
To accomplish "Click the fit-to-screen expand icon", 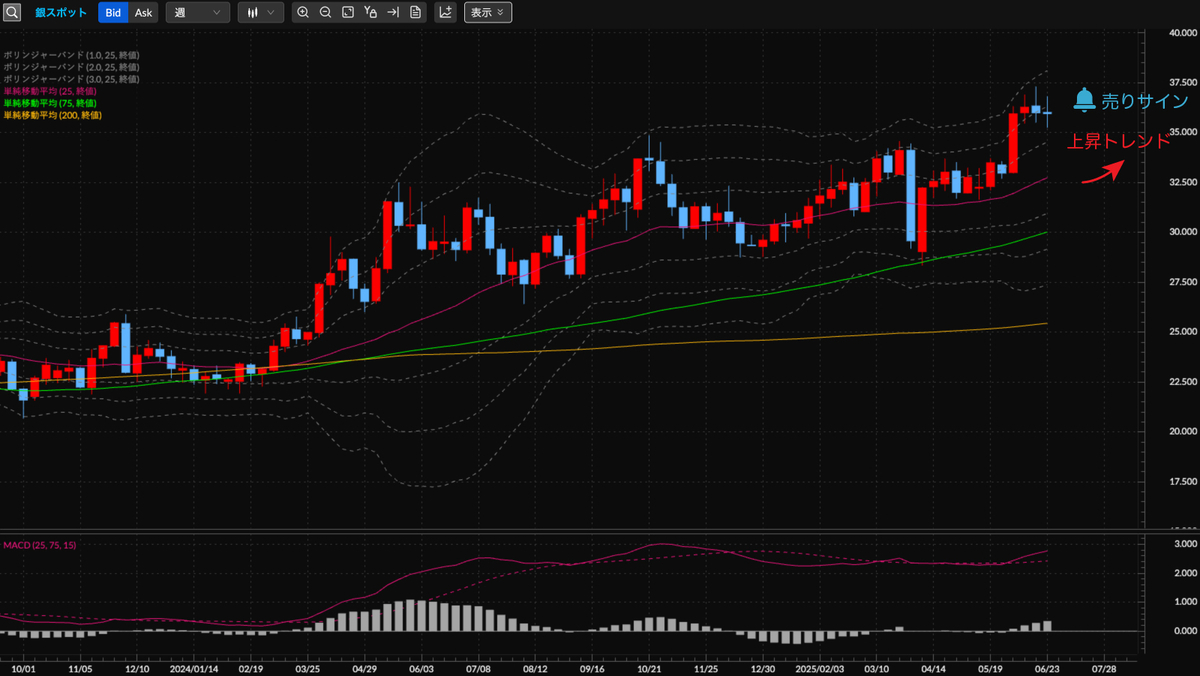I will pyautogui.click(x=348, y=13).
